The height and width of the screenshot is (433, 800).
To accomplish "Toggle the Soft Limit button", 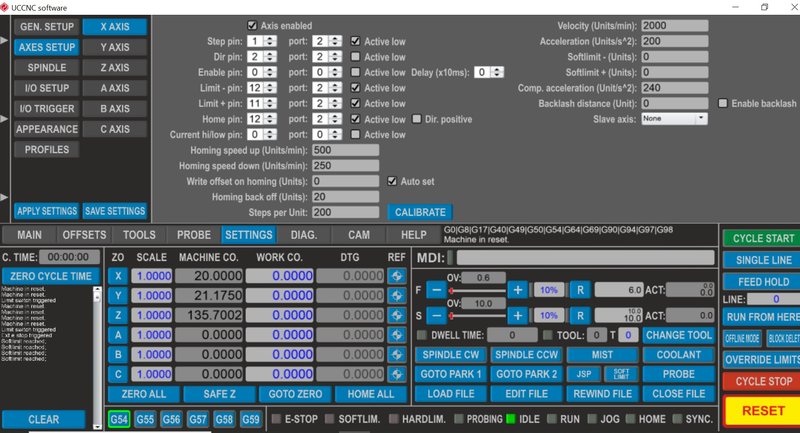I will 621,374.
